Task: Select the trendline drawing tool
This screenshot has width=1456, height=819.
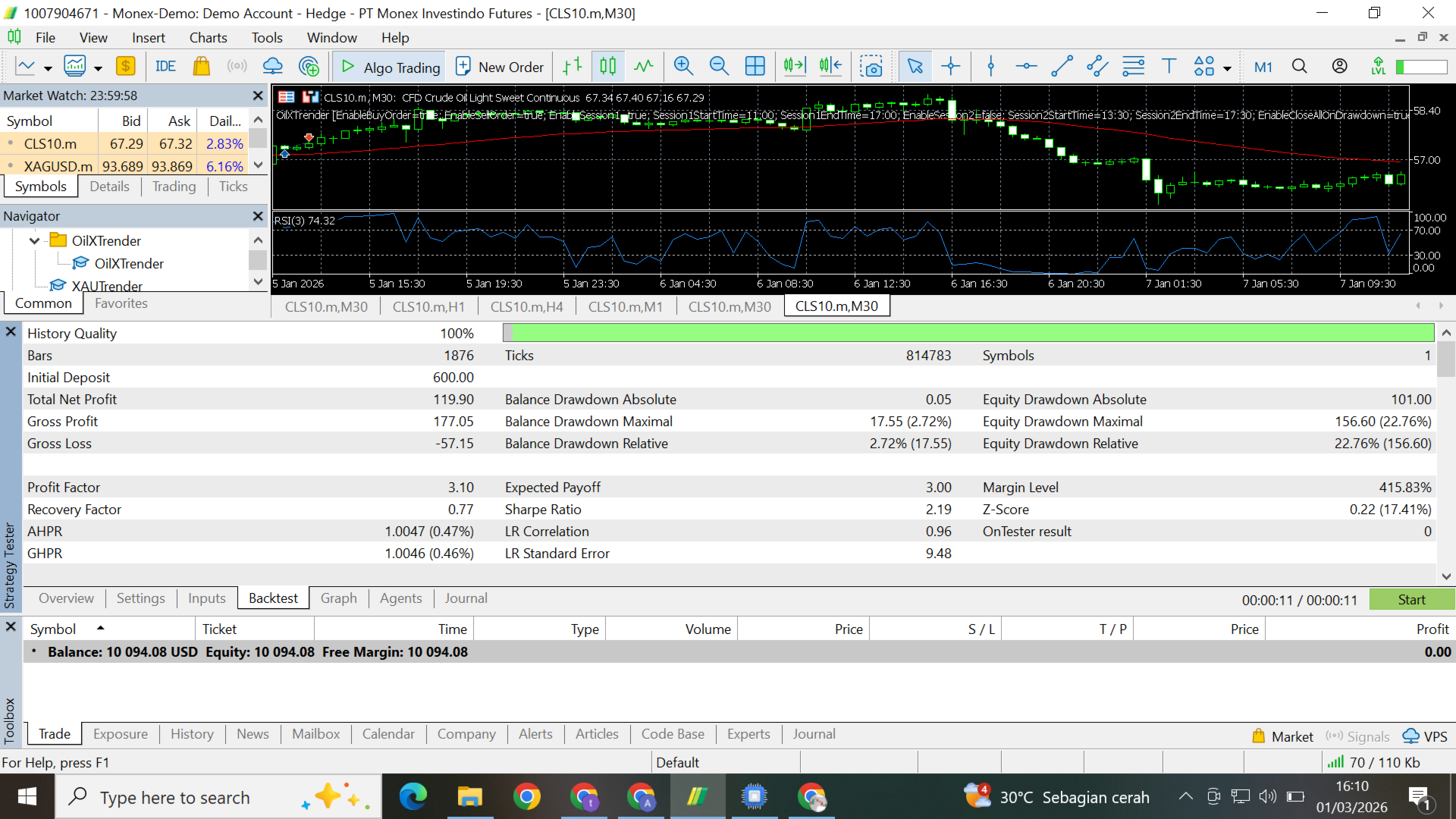Action: [x=1062, y=67]
